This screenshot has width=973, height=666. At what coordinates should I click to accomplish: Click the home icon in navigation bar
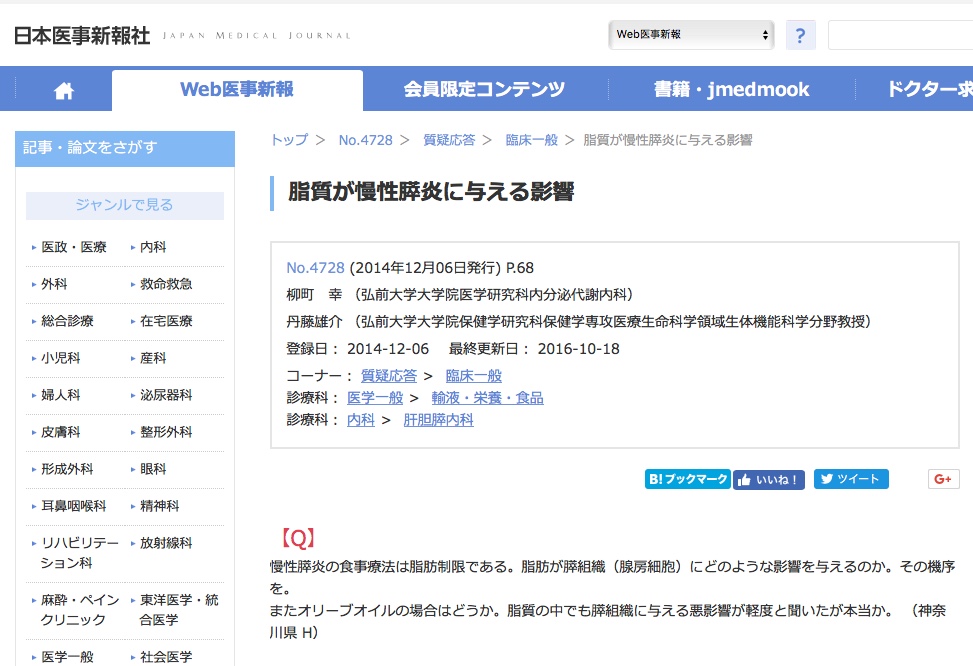coord(64,91)
